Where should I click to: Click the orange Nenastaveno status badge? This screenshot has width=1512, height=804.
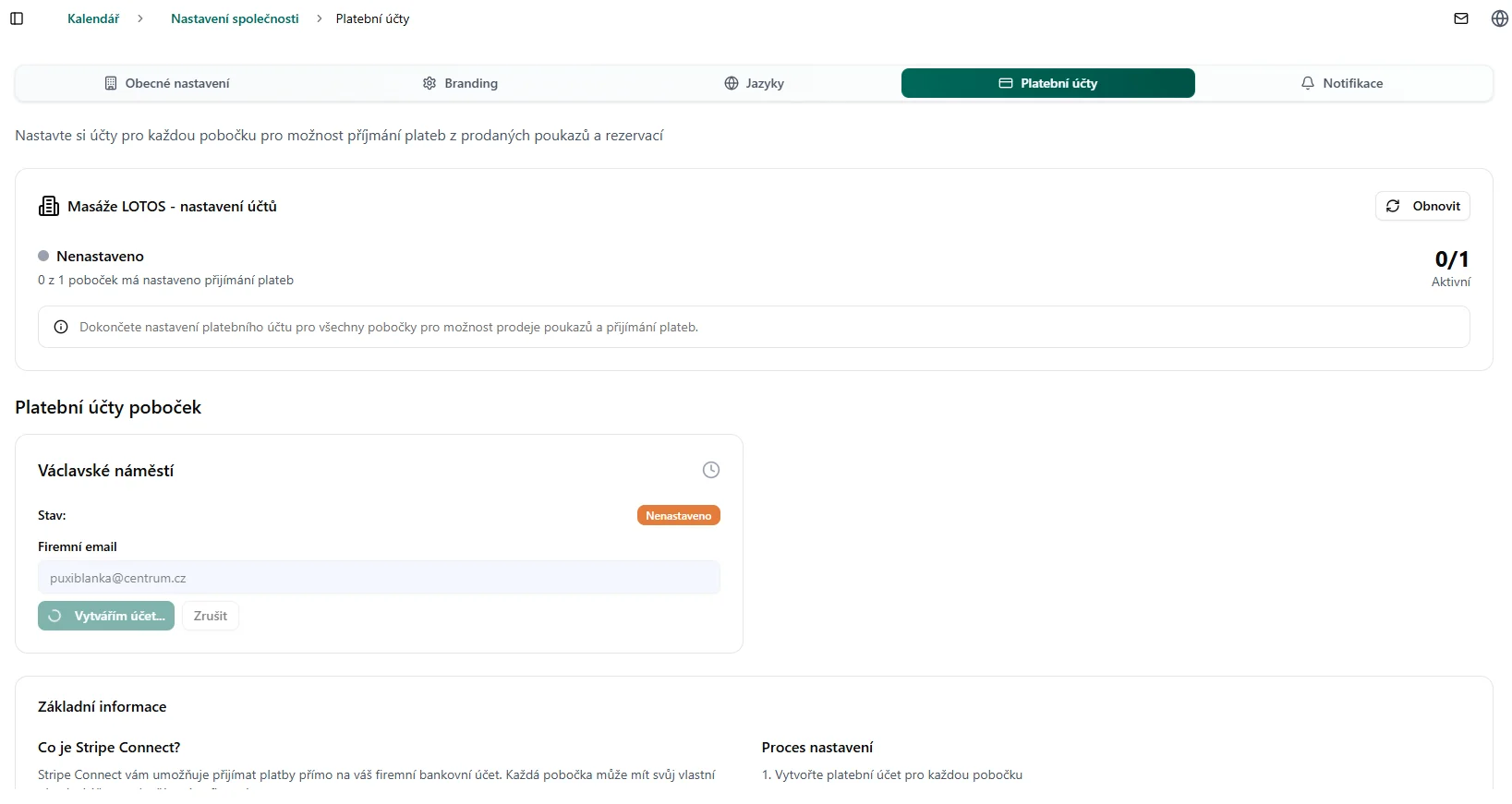point(679,515)
